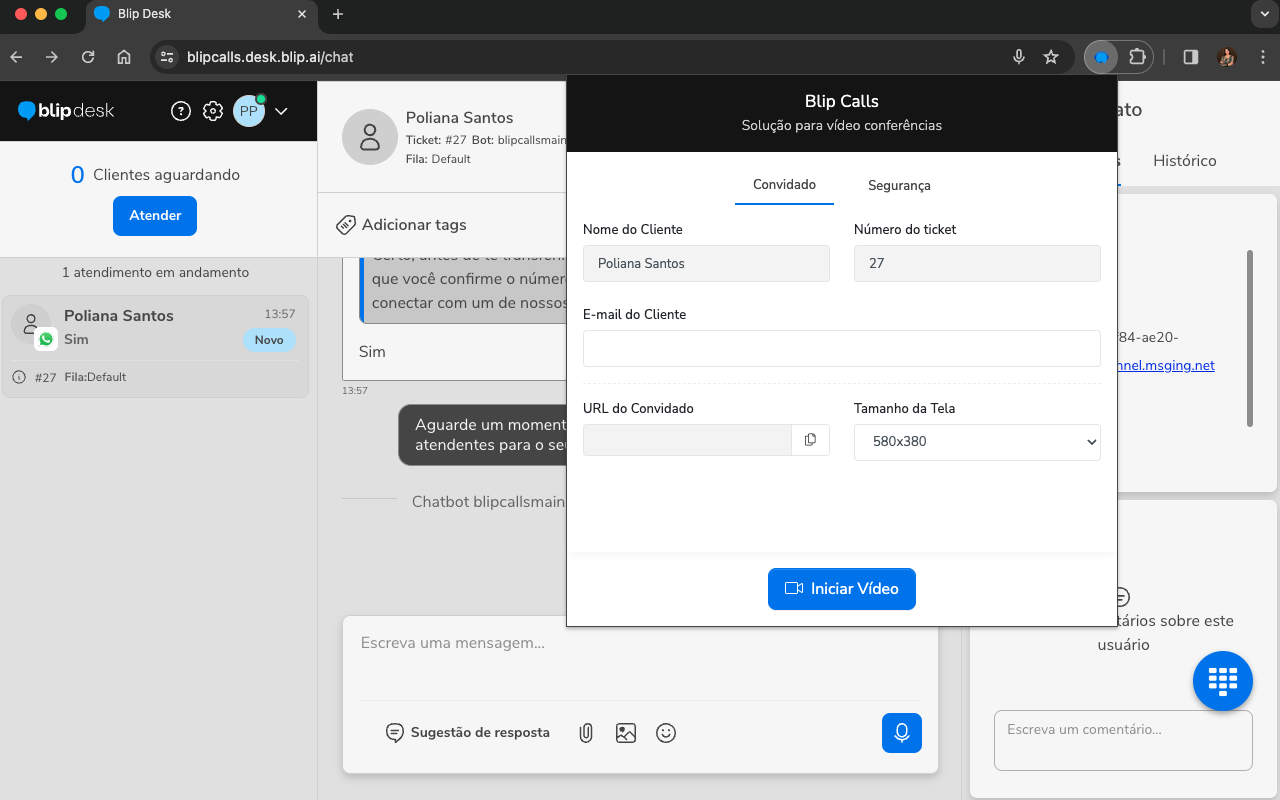Viewport: 1280px width, 800px height.
Task: Switch to the Convidado tab
Action: (x=784, y=185)
